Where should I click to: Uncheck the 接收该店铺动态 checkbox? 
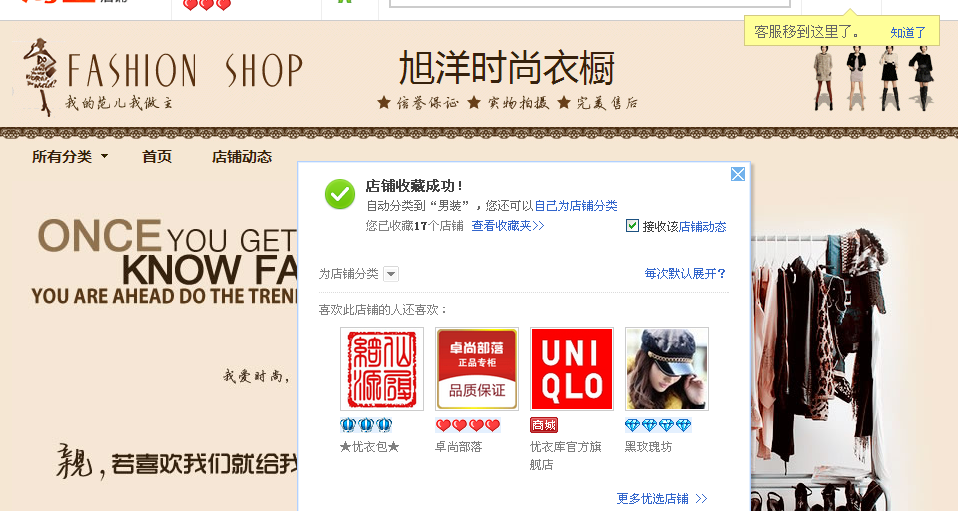[x=632, y=226]
